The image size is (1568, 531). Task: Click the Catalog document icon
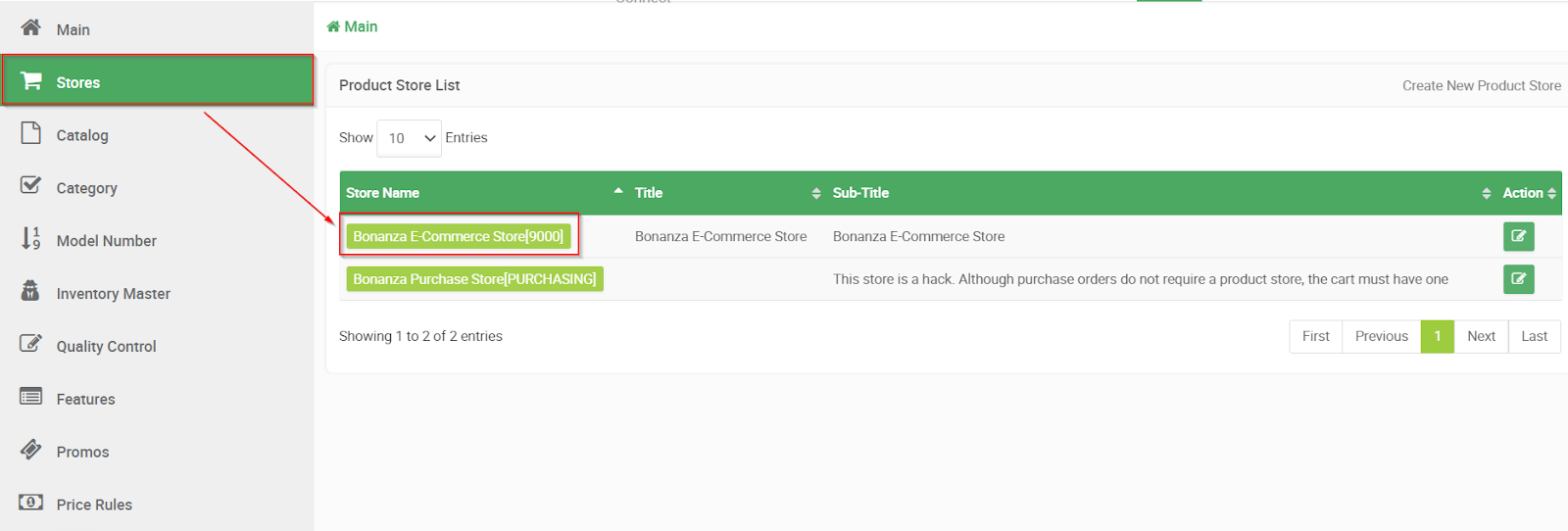(x=31, y=133)
